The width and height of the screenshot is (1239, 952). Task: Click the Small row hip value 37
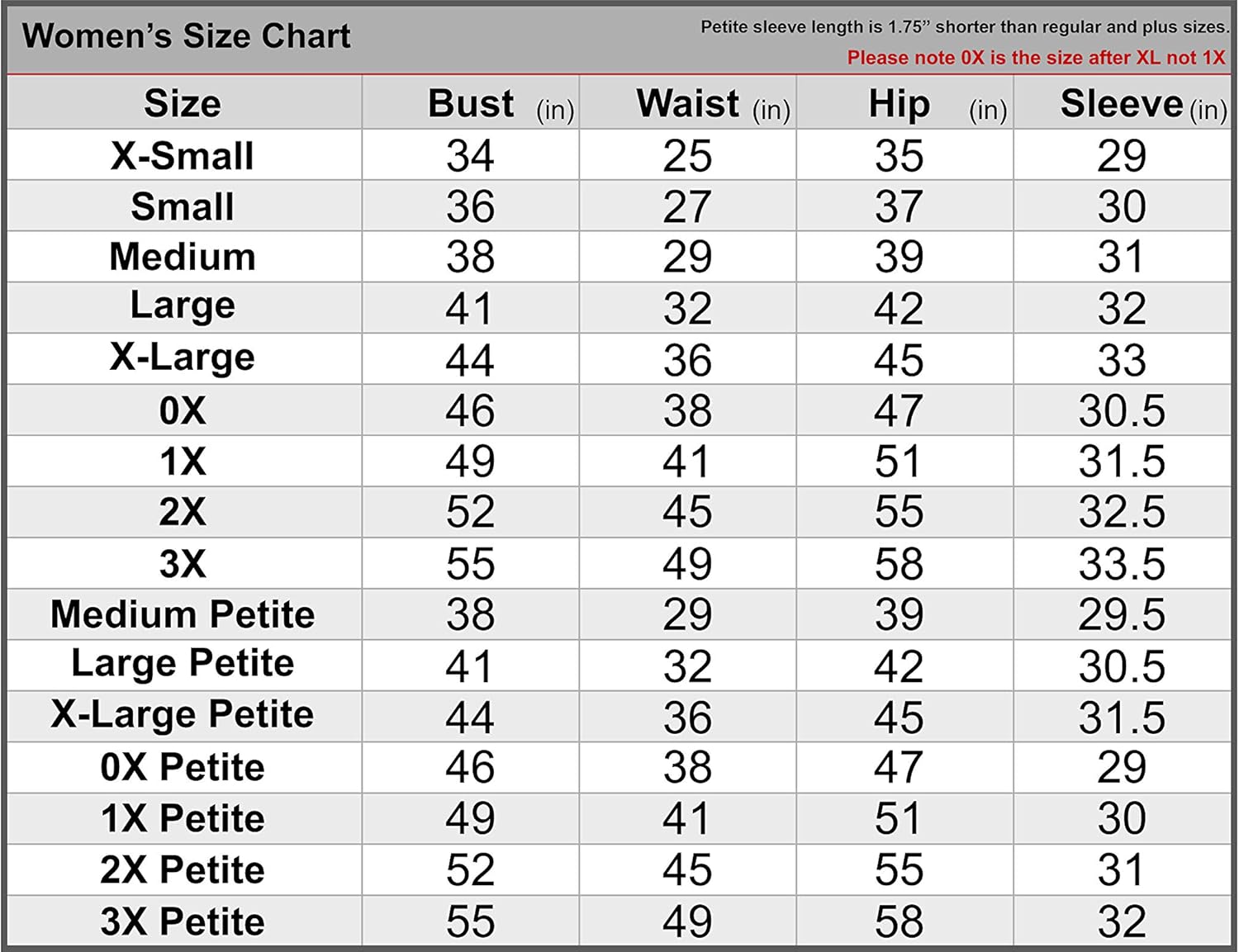tap(899, 206)
